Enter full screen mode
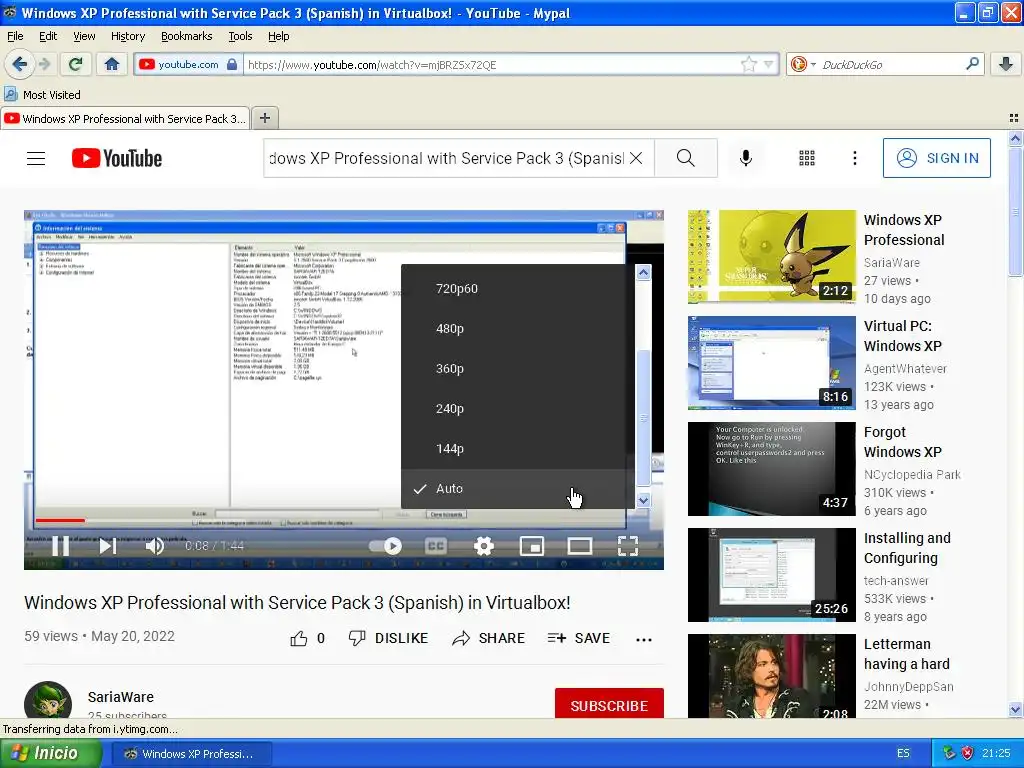Image resolution: width=1024 pixels, height=768 pixels. pos(628,546)
